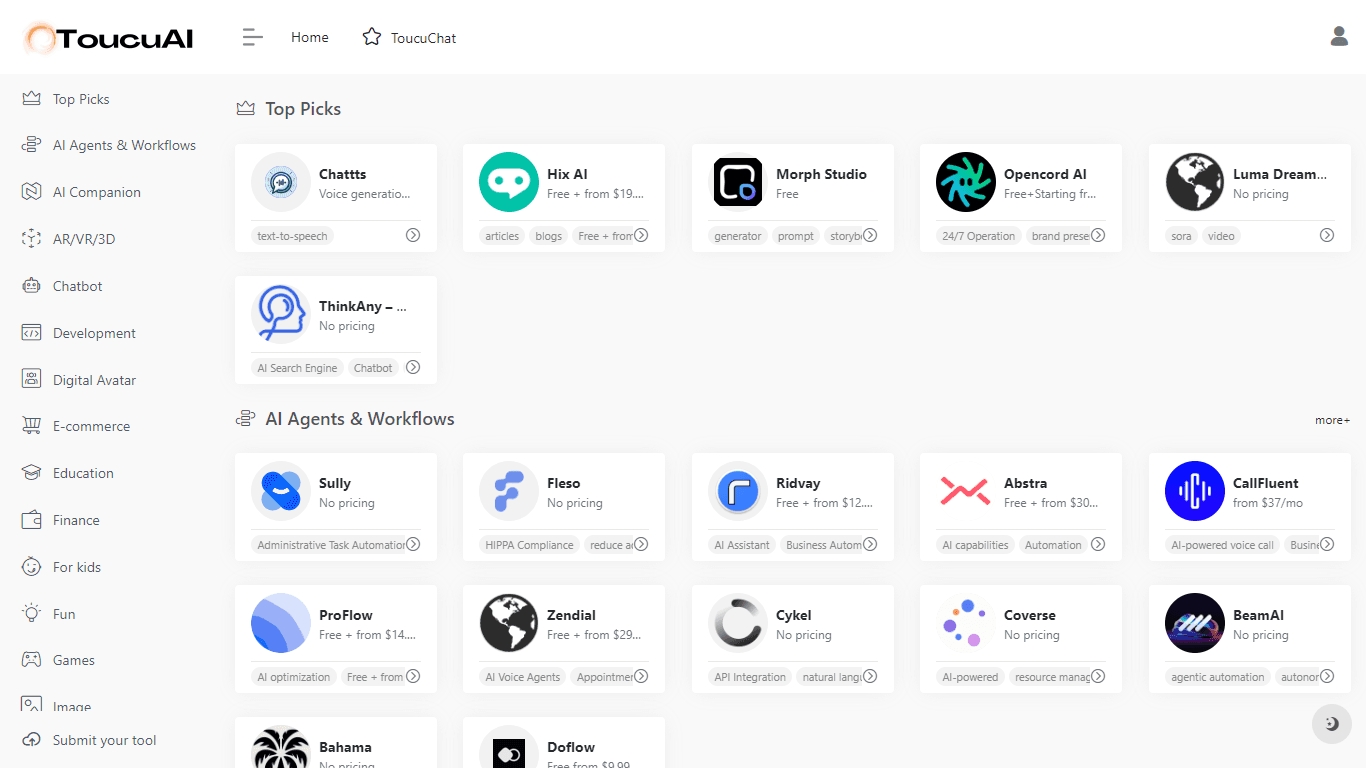Select Top Picks in the sidebar
The width and height of the screenshot is (1366, 768).
click(x=81, y=99)
